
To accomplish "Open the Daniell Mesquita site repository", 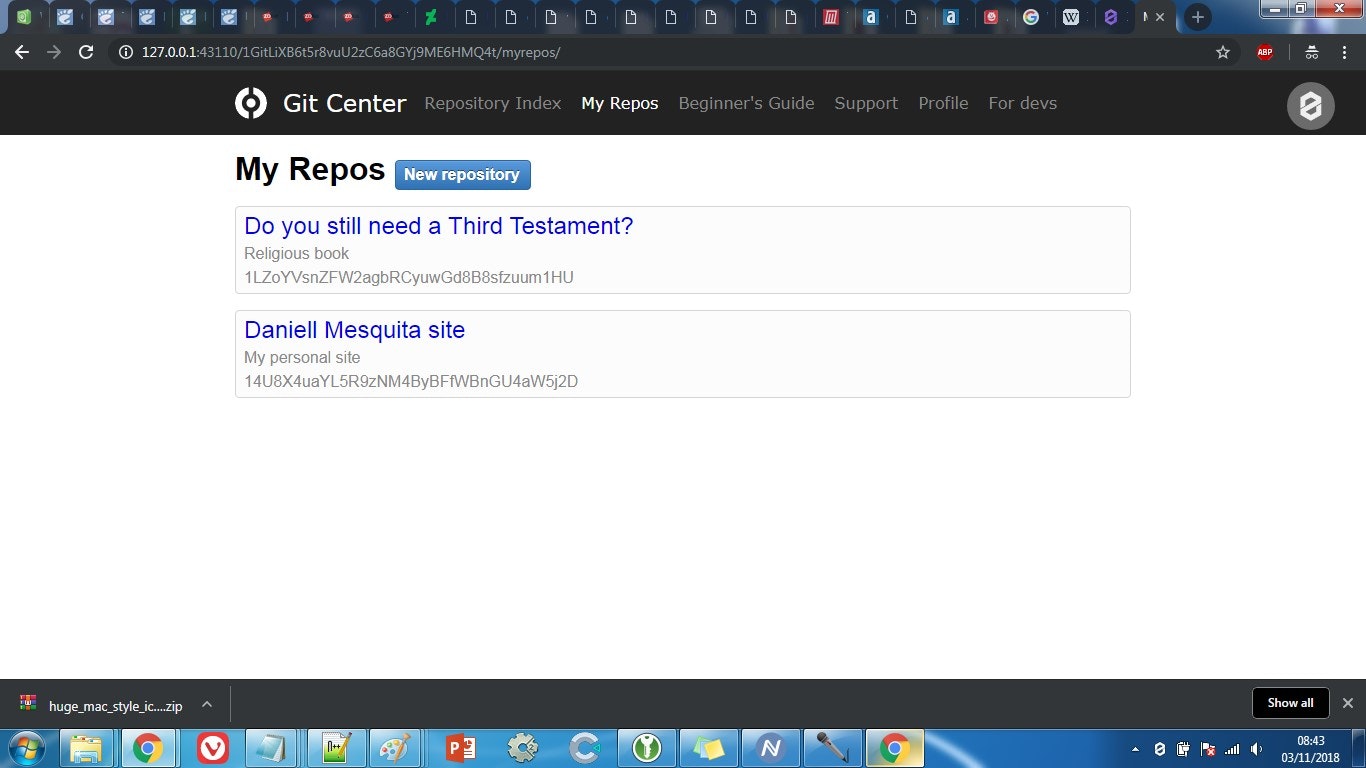I will (x=354, y=330).
